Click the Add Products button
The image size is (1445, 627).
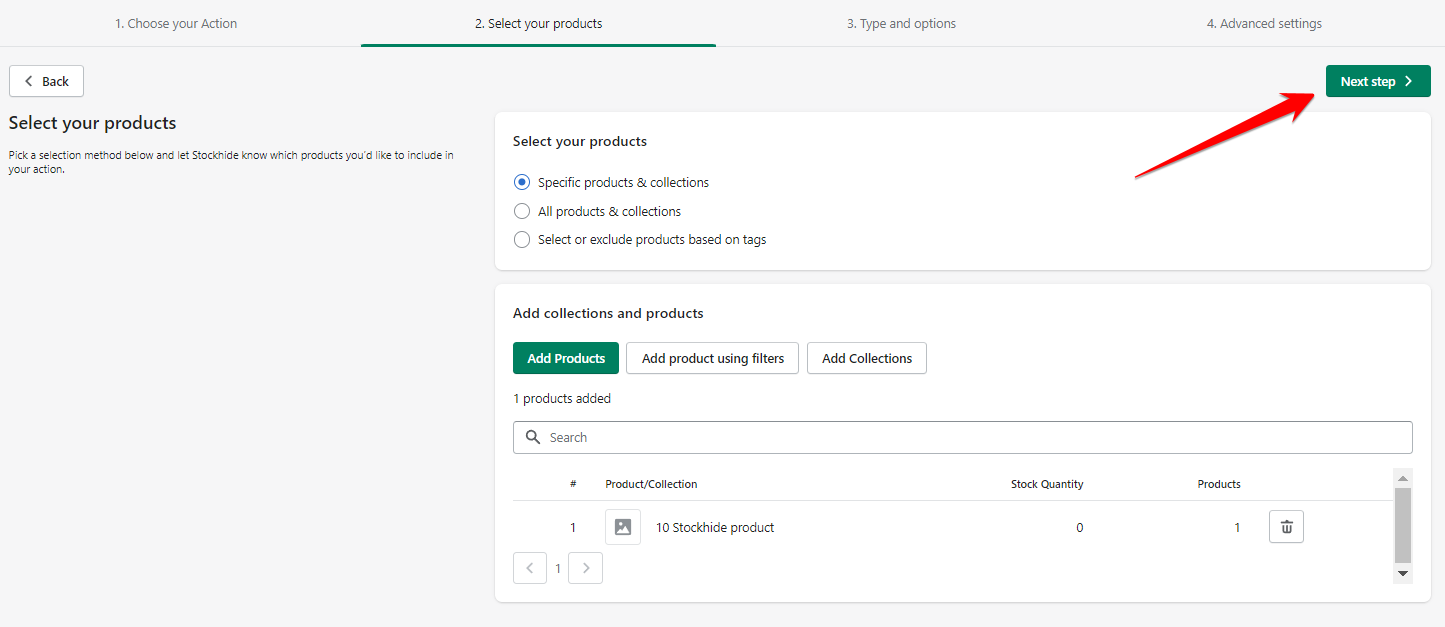pyautogui.click(x=566, y=358)
